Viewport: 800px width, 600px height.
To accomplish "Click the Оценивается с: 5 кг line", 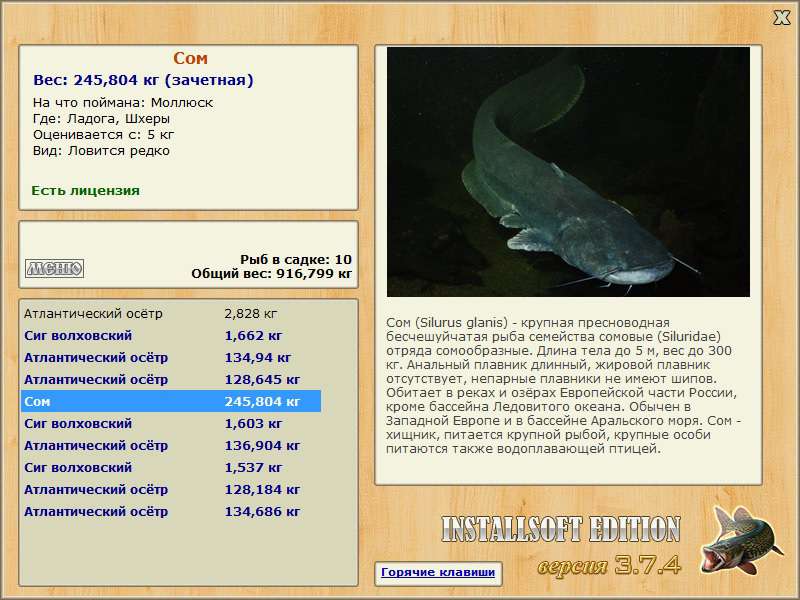I will pos(104,135).
